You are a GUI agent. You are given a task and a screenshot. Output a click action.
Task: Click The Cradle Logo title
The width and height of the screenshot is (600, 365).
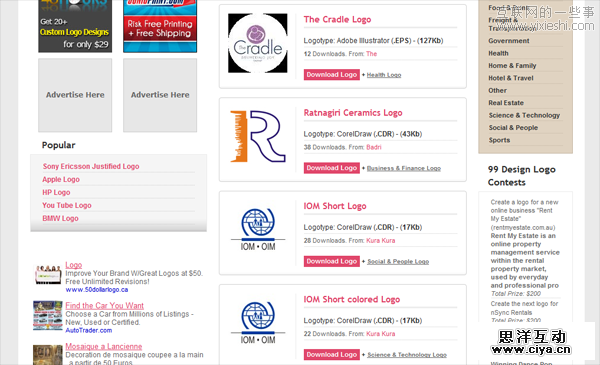click(337, 20)
